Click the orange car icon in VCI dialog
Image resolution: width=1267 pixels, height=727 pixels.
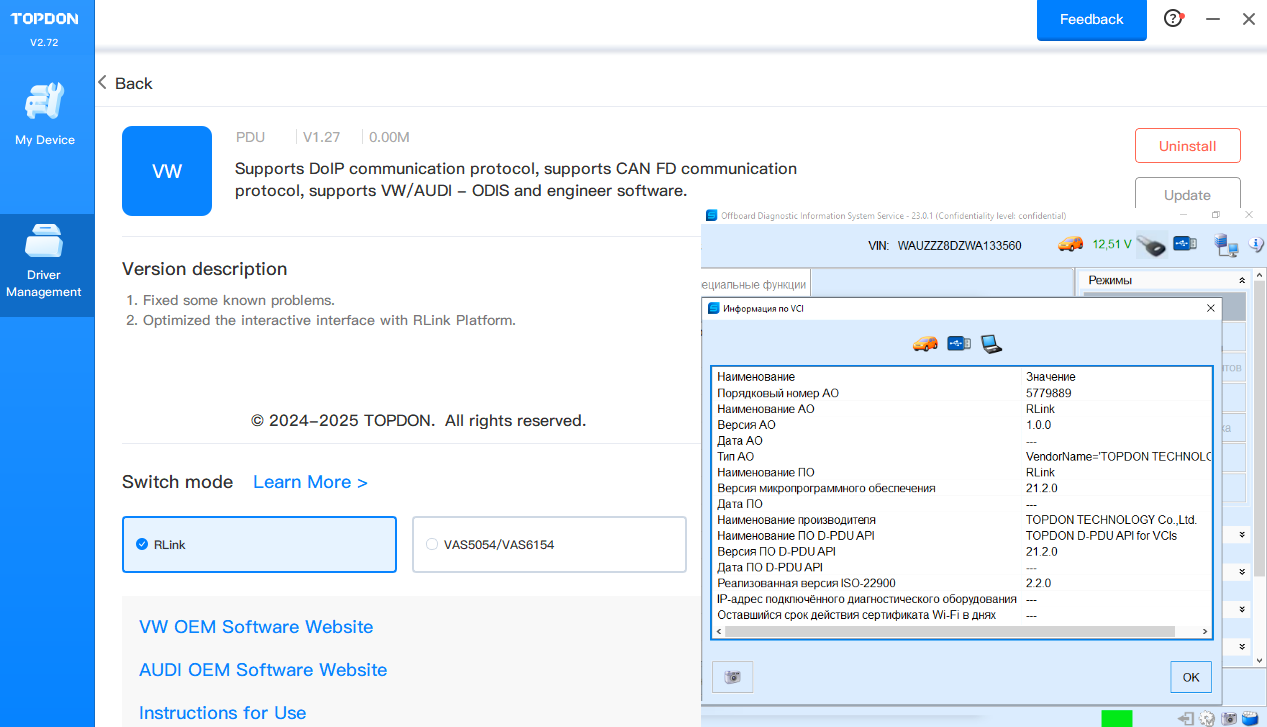[x=925, y=344]
